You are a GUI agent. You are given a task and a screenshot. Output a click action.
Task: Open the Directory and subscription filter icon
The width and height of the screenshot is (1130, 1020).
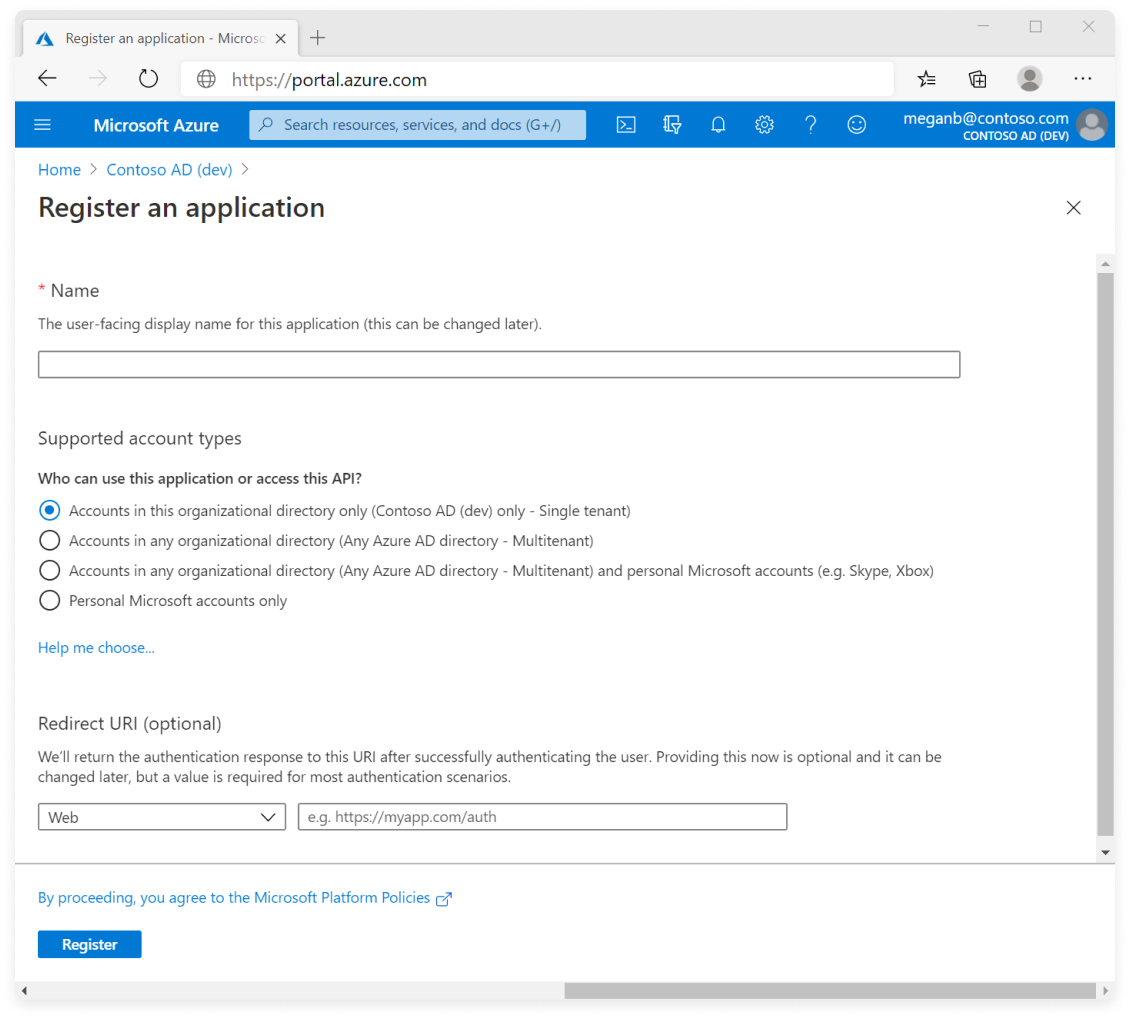[x=672, y=125]
